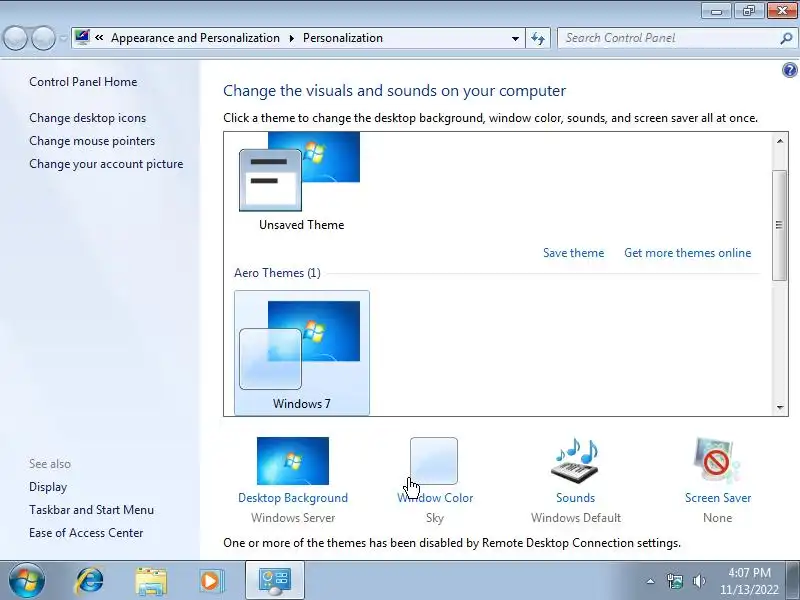Viewport: 800px width, 600px height.
Task: Click the search magnifier icon
Action: point(786,38)
